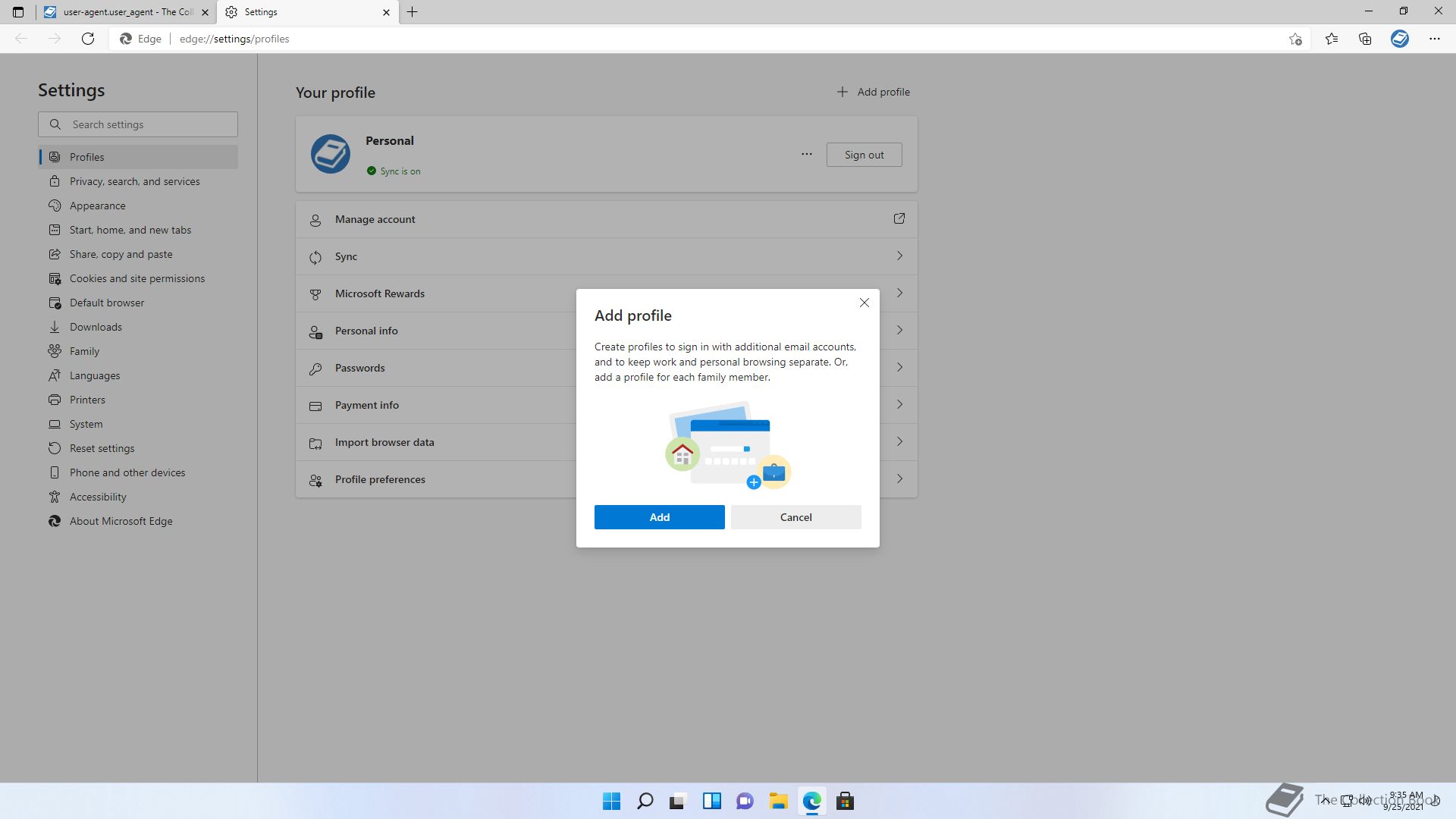Viewport: 1456px width, 819px height.
Task: Expand the Microsoft Rewards row
Action: [899, 293]
